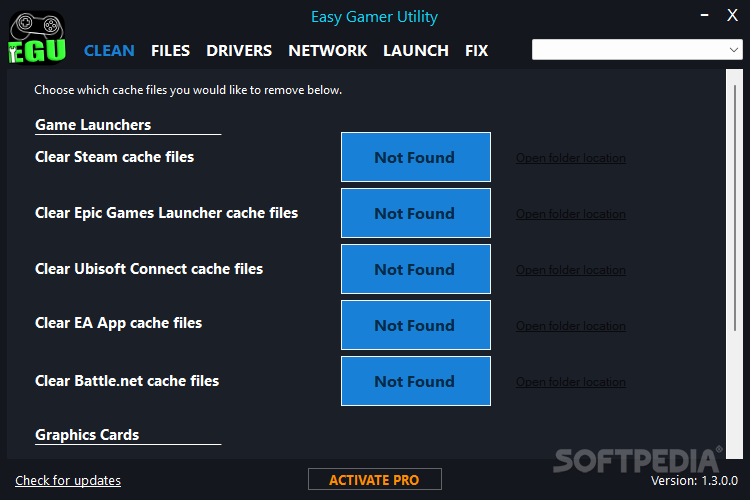
Task: Click the Graphics Cards section heading
Action: coord(87,435)
